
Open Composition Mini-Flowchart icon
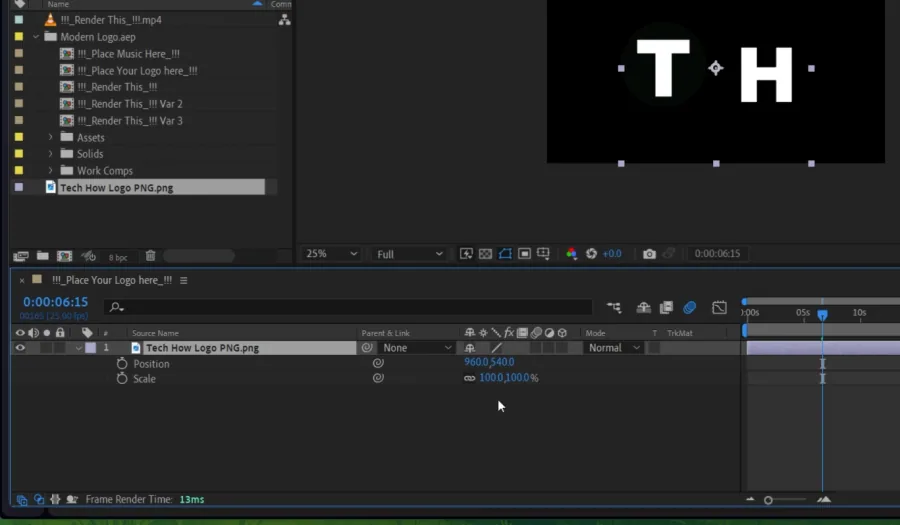(x=614, y=308)
